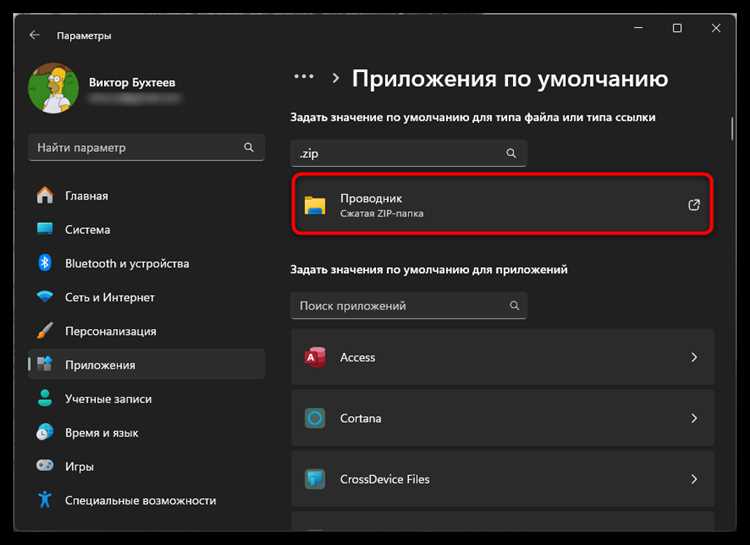Screen dimensions: 750x545
Task: Expand the breadcrumb ellipsis menu
Action: pos(304,77)
